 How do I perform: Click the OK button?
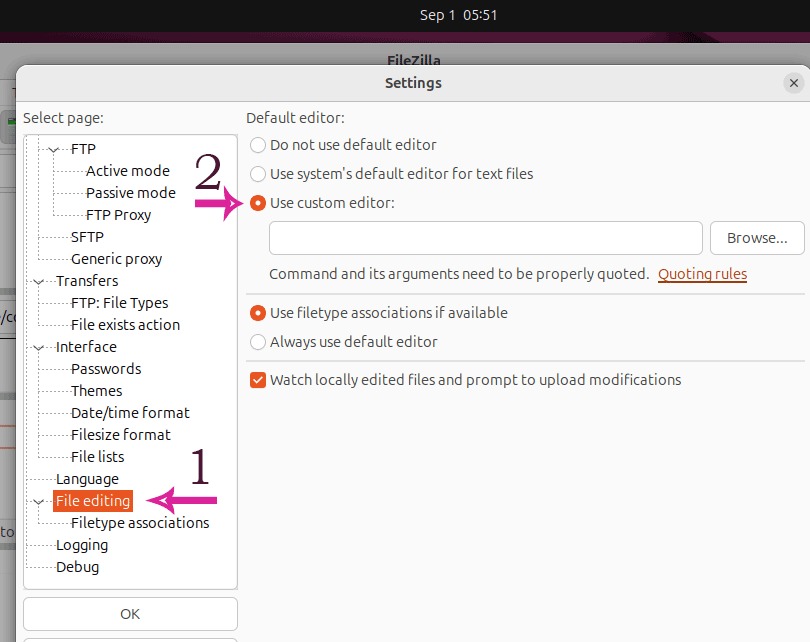click(130, 614)
